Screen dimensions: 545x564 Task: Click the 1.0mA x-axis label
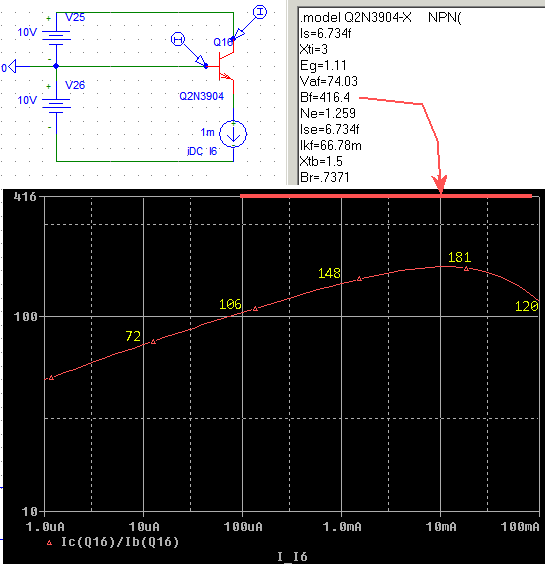click(342, 527)
